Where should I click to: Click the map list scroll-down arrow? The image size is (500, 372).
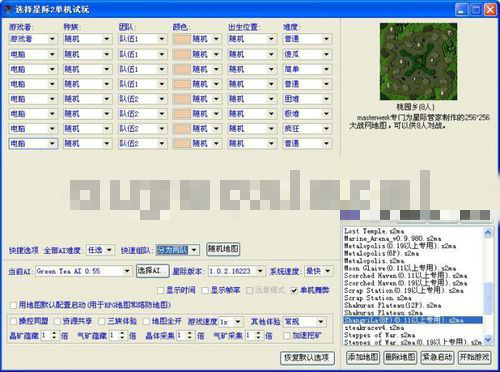[487, 340]
